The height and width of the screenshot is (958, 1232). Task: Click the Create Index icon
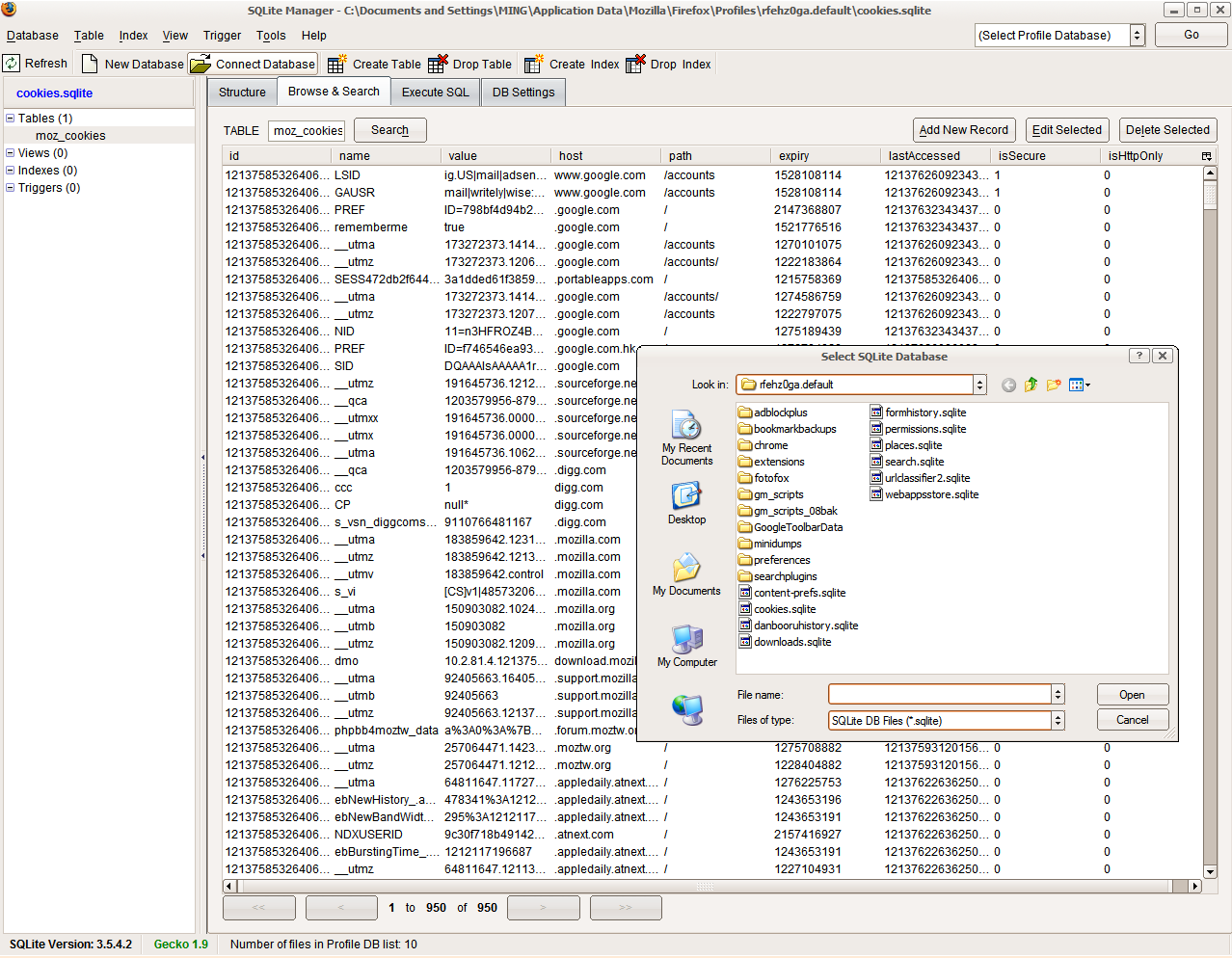(x=533, y=65)
